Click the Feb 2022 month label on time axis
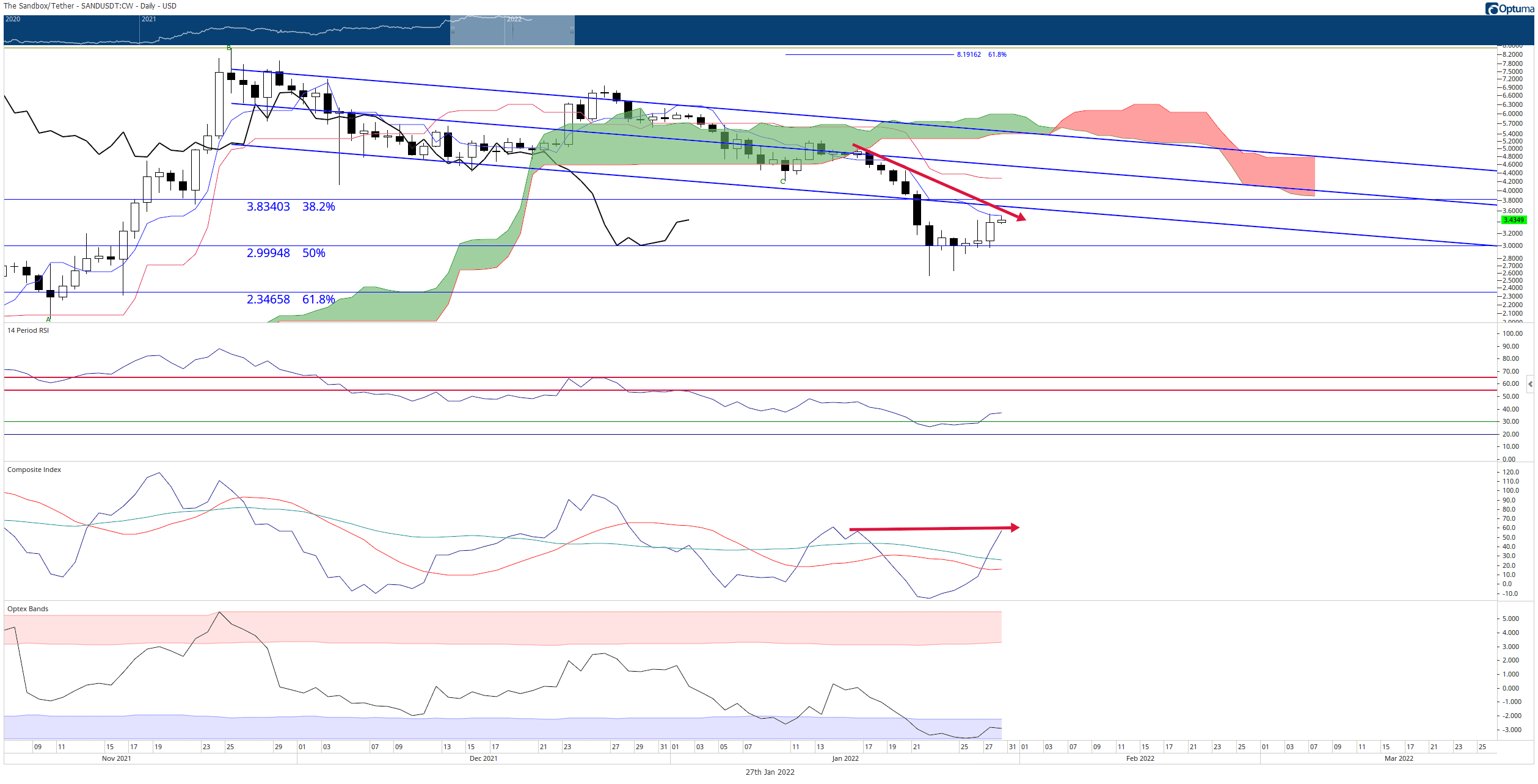The image size is (1538, 784). click(1140, 758)
